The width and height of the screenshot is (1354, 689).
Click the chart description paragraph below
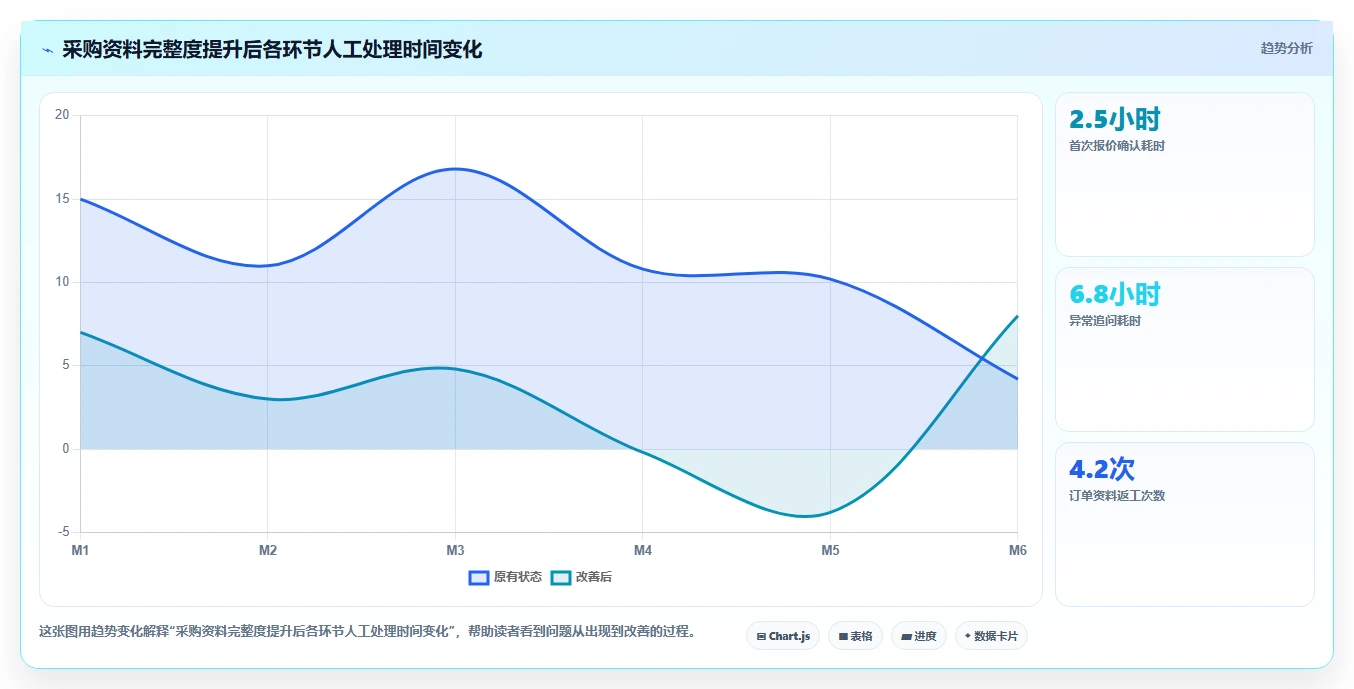[x=367, y=632]
